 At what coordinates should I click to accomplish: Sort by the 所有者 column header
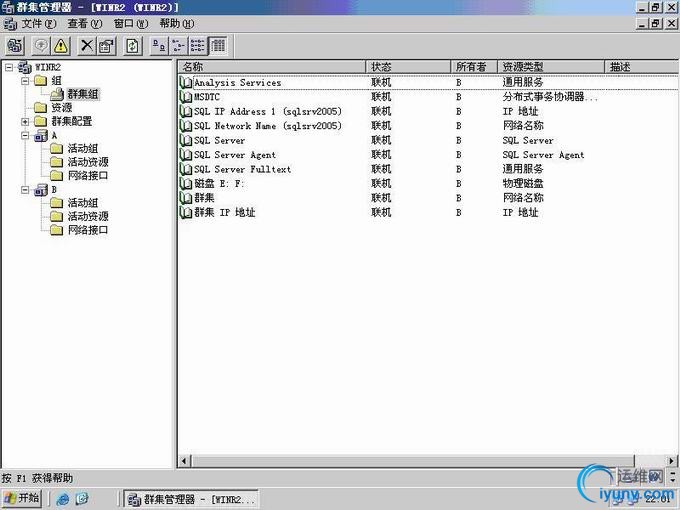tap(474, 67)
